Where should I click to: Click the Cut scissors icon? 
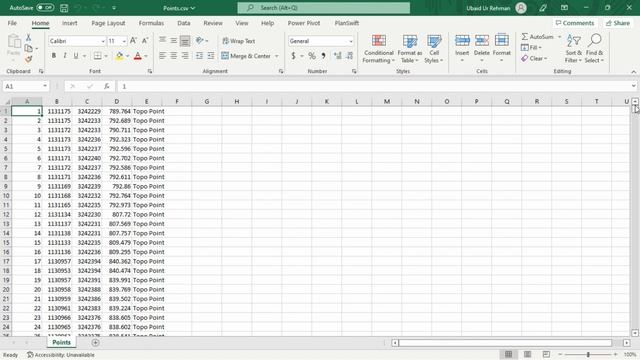[29, 38]
